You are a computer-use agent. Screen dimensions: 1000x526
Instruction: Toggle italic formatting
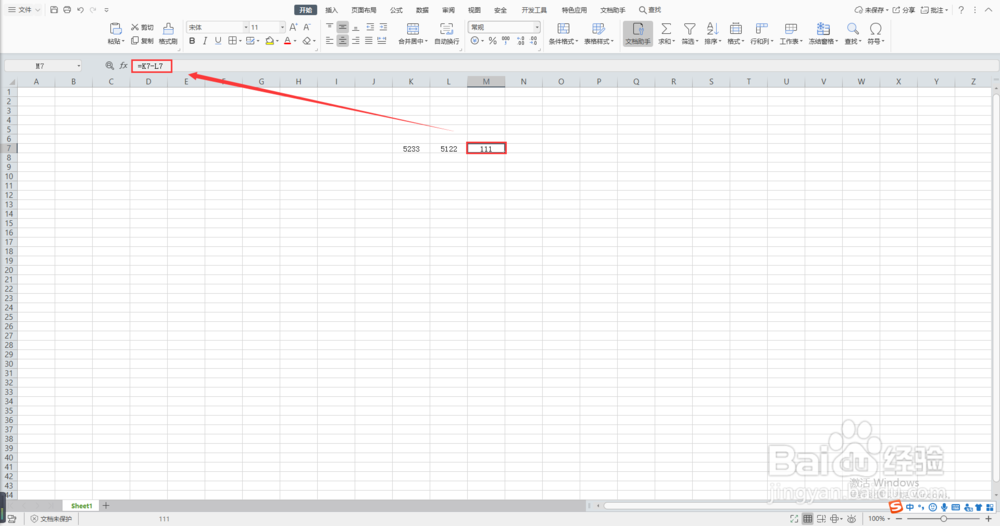tap(205, 41)
